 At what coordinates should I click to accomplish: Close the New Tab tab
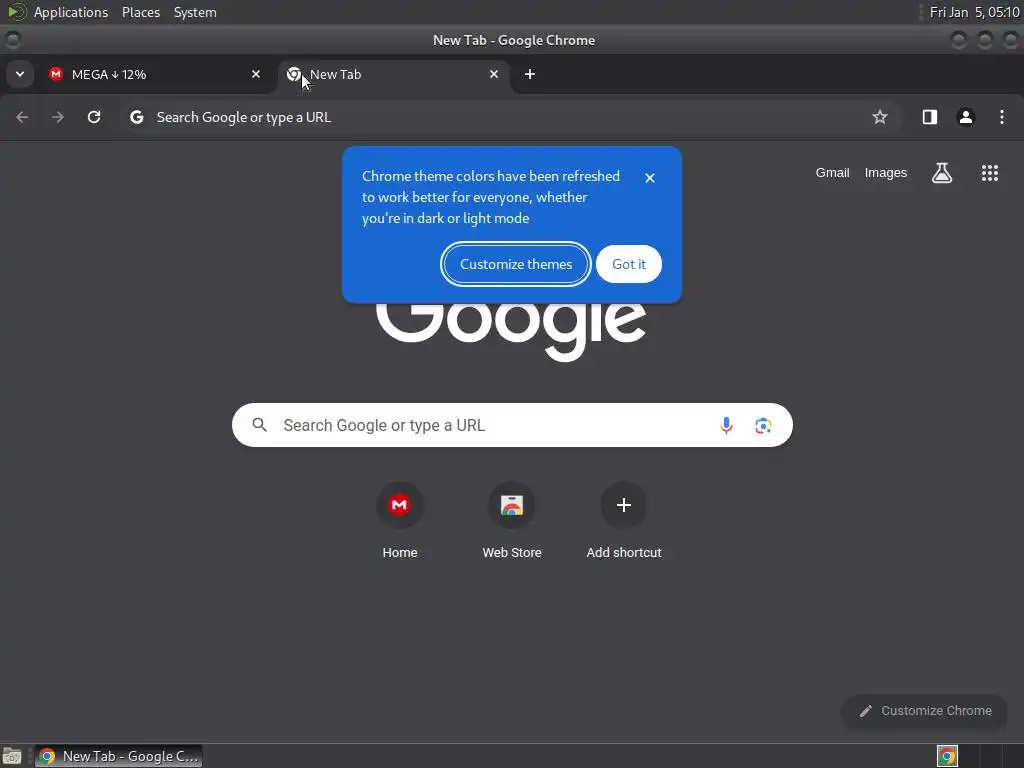[x=494, y=74]
